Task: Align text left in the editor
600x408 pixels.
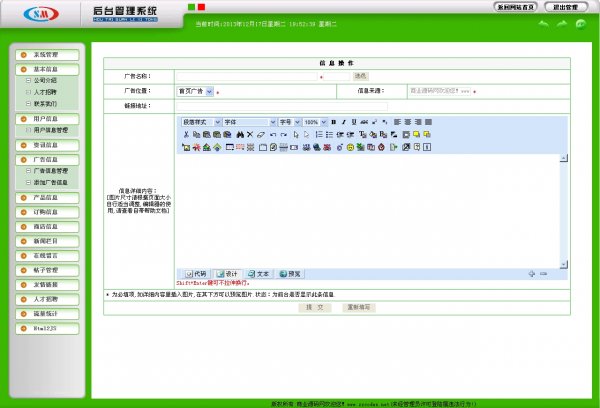Action: [398, 122]
